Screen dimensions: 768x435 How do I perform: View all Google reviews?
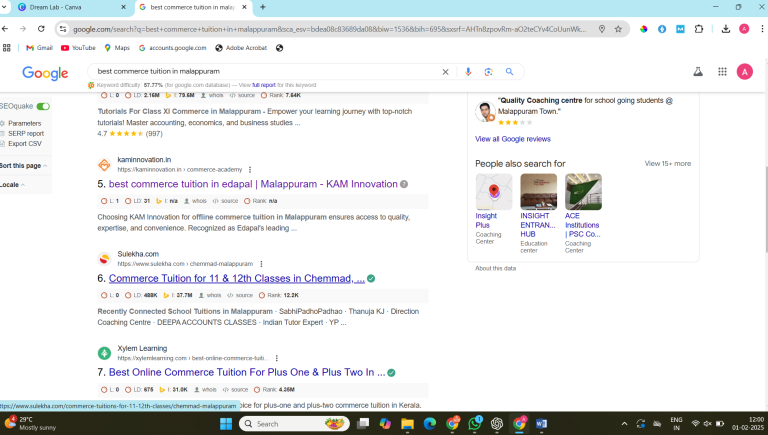[x=513, y=139]
